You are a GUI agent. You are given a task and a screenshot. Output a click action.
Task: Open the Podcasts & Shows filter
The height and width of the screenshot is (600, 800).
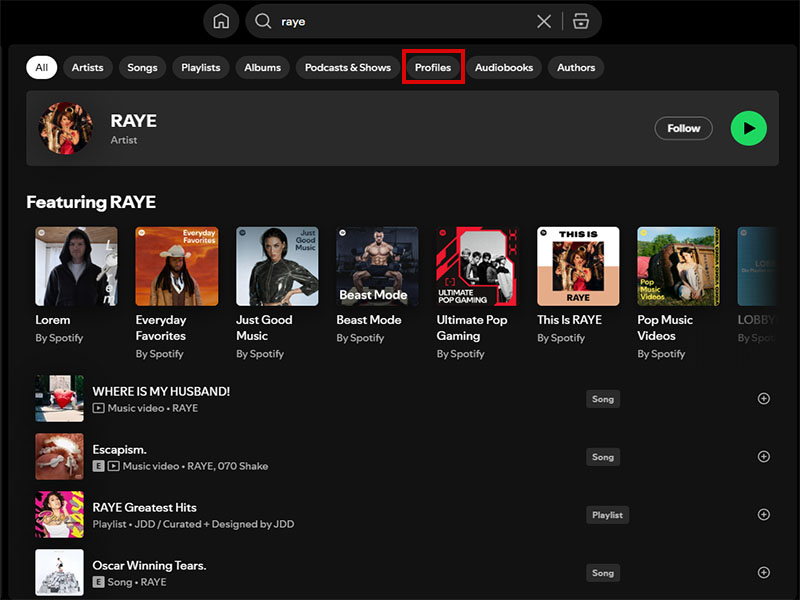click(347, 67)
